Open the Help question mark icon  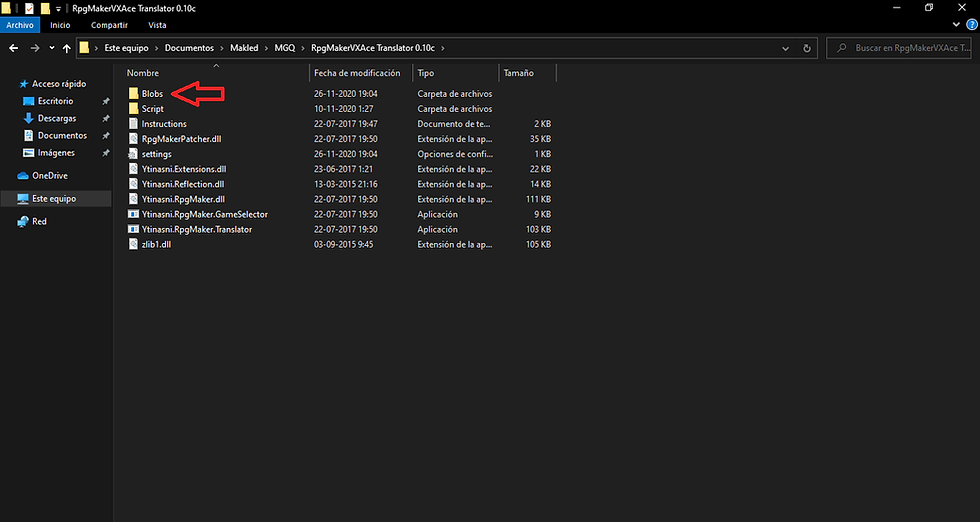coord(972,24)
